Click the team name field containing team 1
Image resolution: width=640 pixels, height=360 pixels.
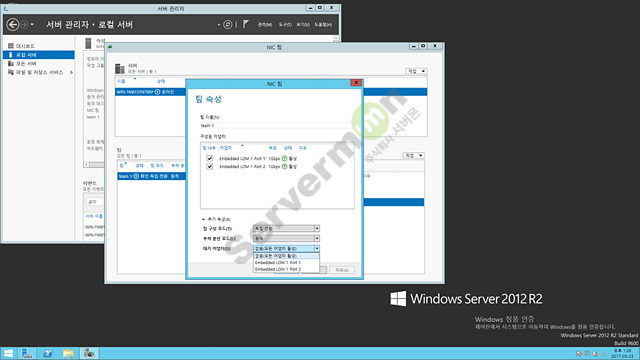277,126
